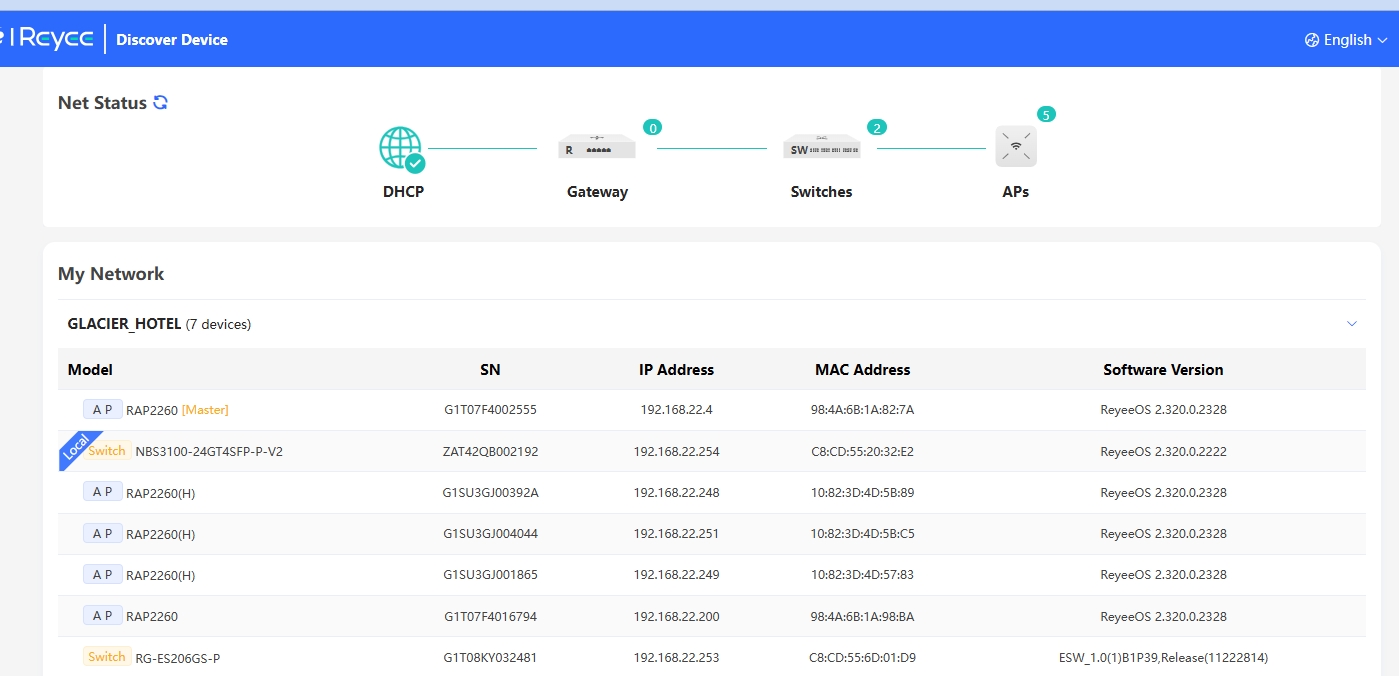The image size is (1399, 676).
Task: Click the IP Address column header
Action: [x=676, y=370]
